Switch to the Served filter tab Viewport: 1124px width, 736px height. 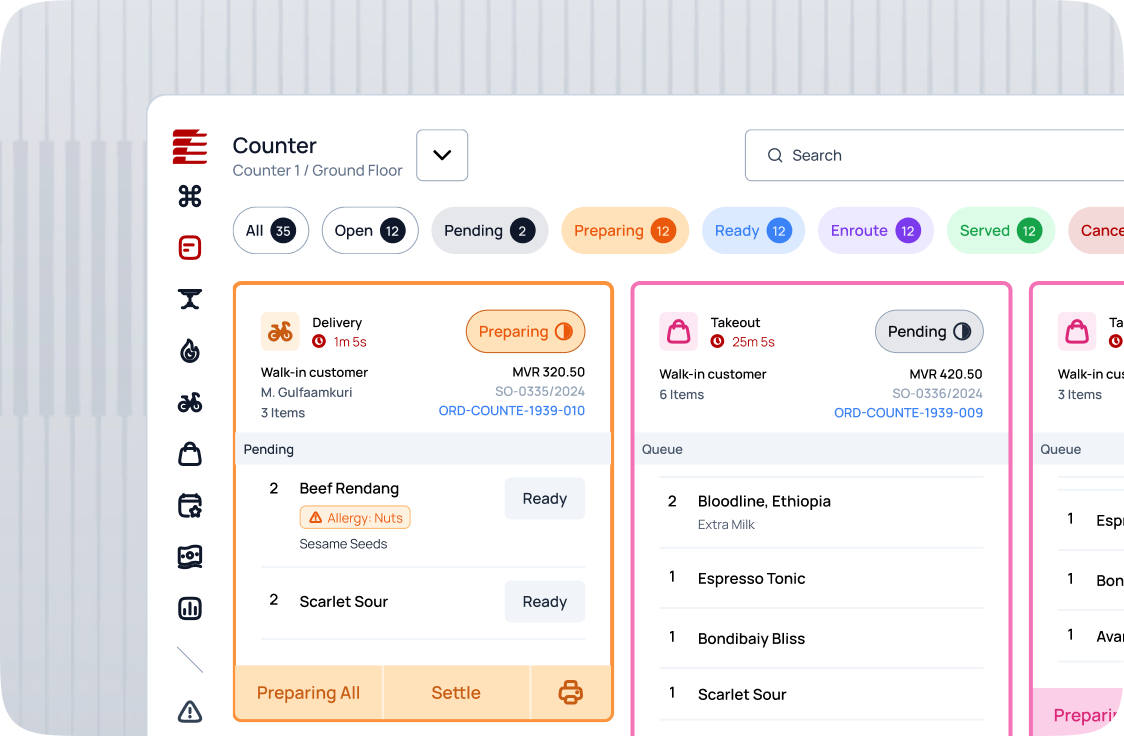click(x=1001, y=231)
